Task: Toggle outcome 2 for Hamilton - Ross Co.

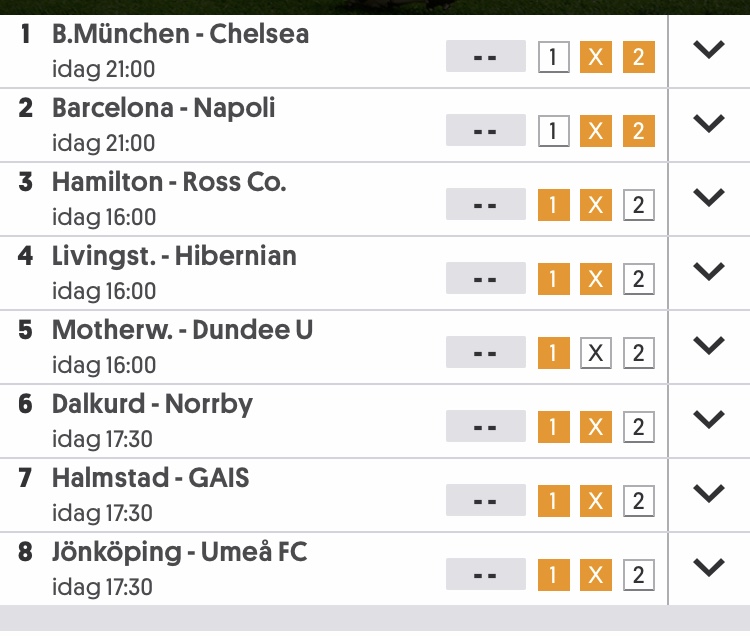Action: [639, 205]
